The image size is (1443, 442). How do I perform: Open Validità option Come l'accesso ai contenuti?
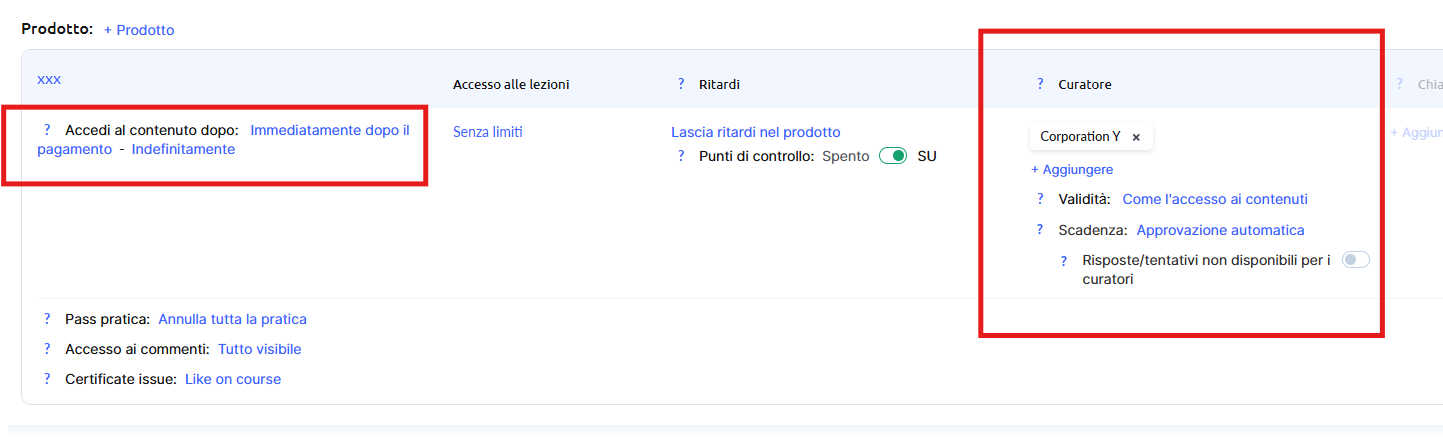click(x=1215, y=199)
